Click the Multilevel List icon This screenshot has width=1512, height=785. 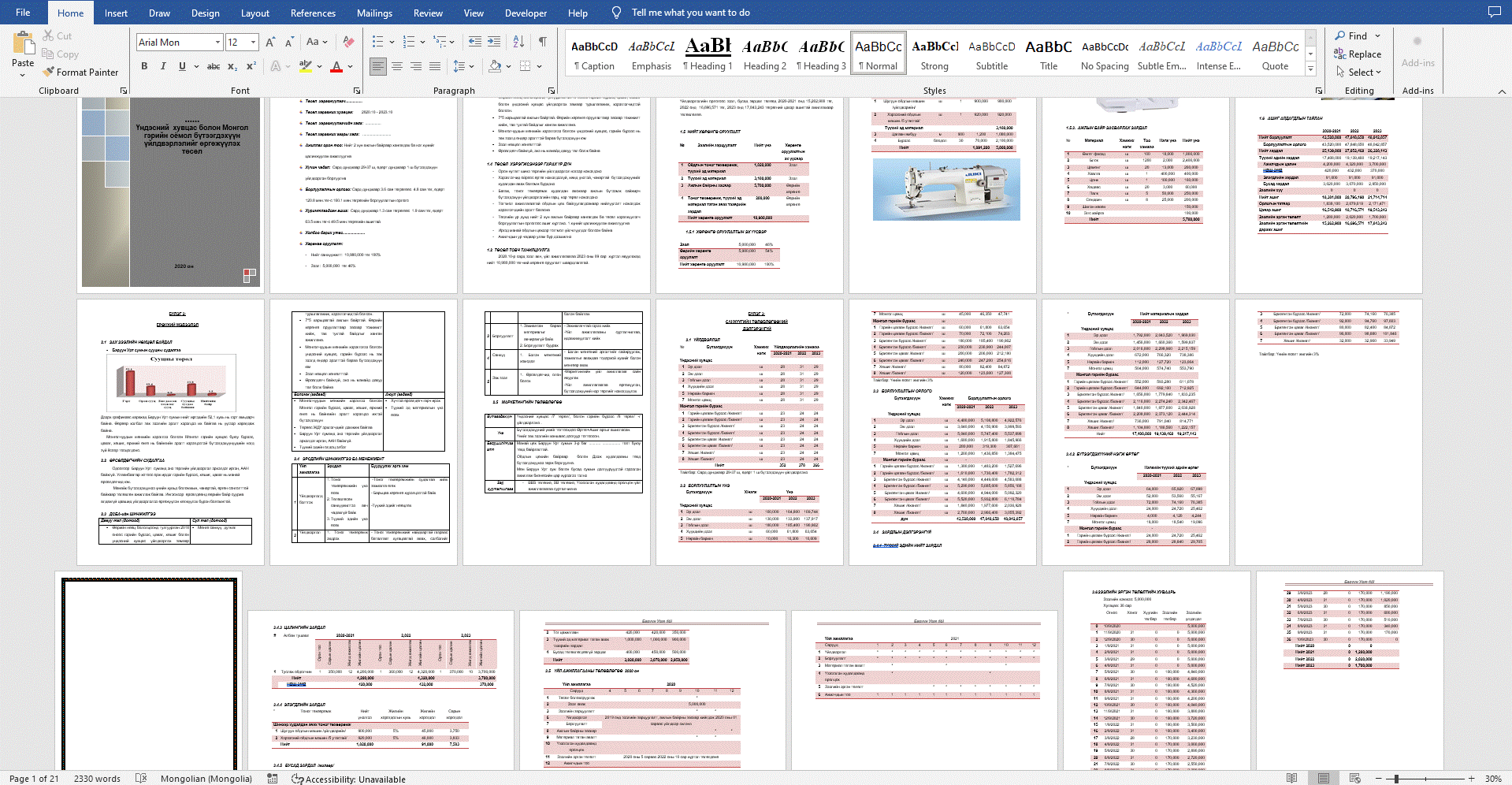[x=439, y=42]
